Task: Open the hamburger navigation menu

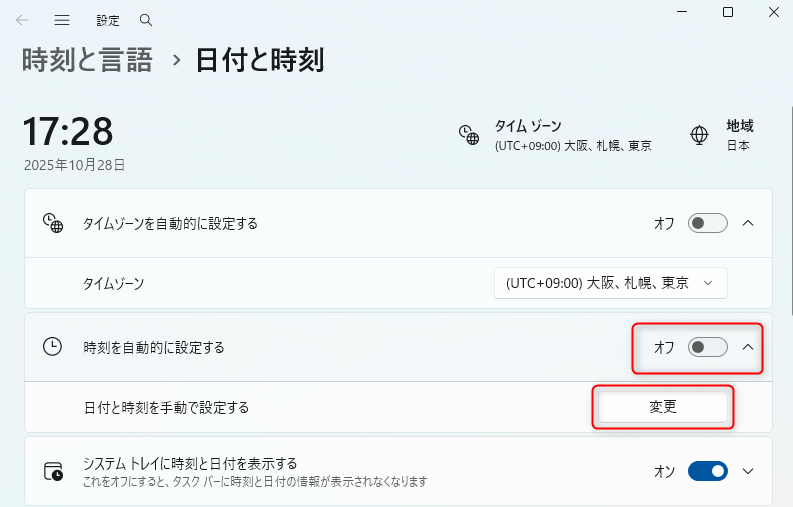Action: point(62,20)
